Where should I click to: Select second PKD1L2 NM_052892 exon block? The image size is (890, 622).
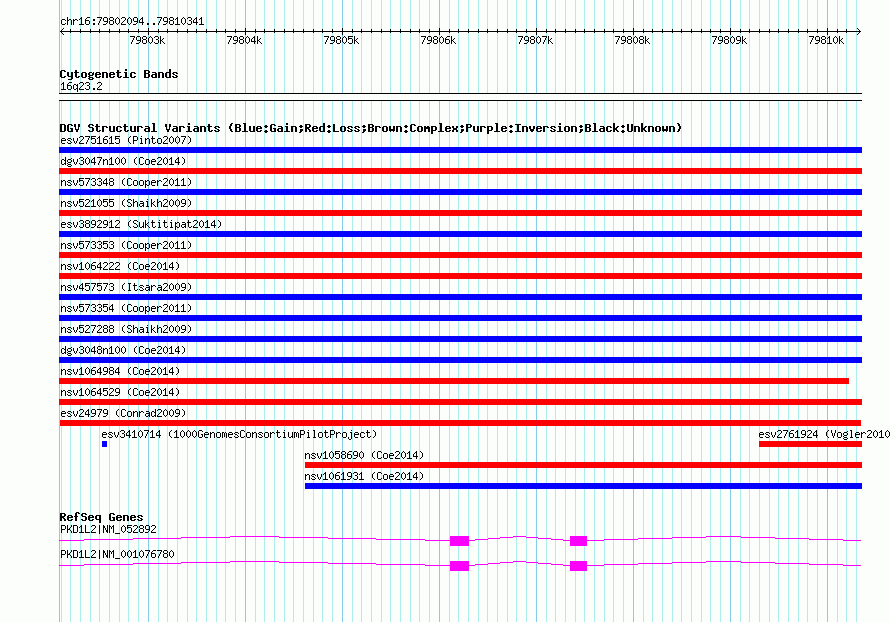pyautogui.click(x=578, y=541)
